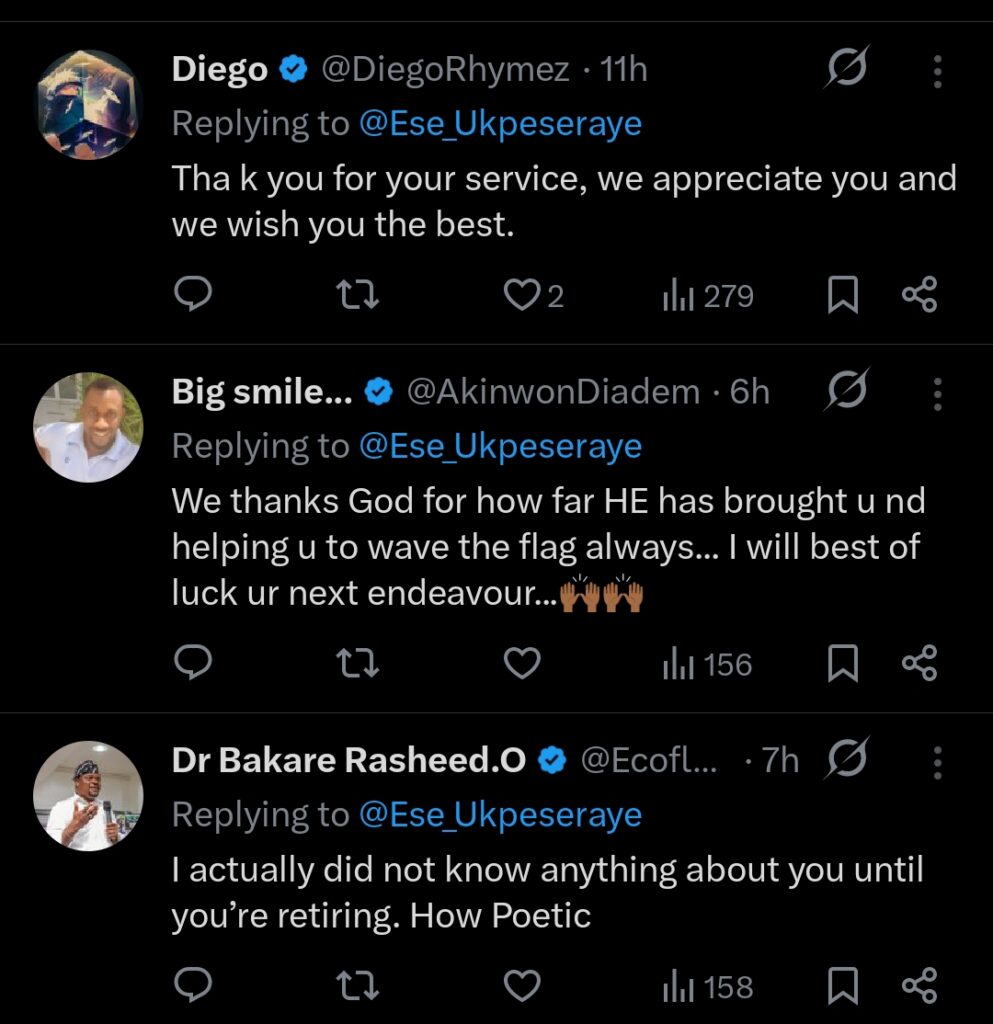Open Dr Bakare Rasheed.O profile name
Screen dimensions: 993x1024
pyautogui.click(x=349, y=762)
